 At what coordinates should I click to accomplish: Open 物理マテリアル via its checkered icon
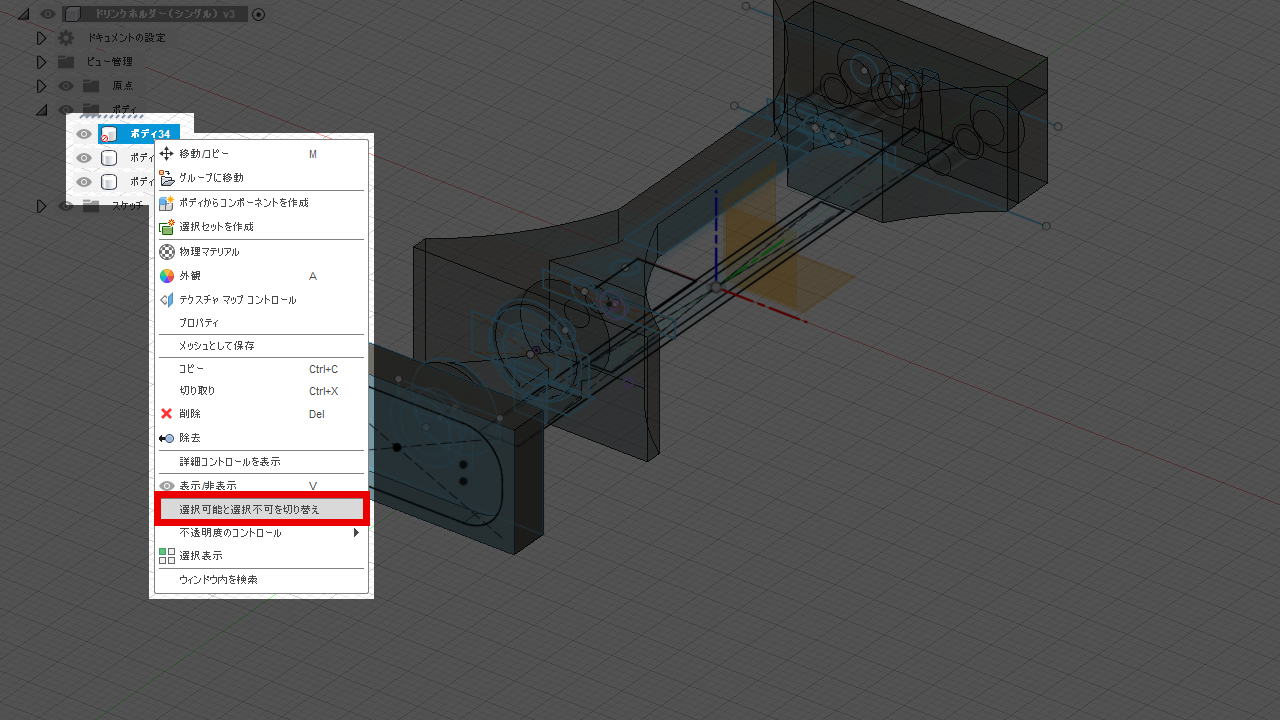(x=167, y=252)
